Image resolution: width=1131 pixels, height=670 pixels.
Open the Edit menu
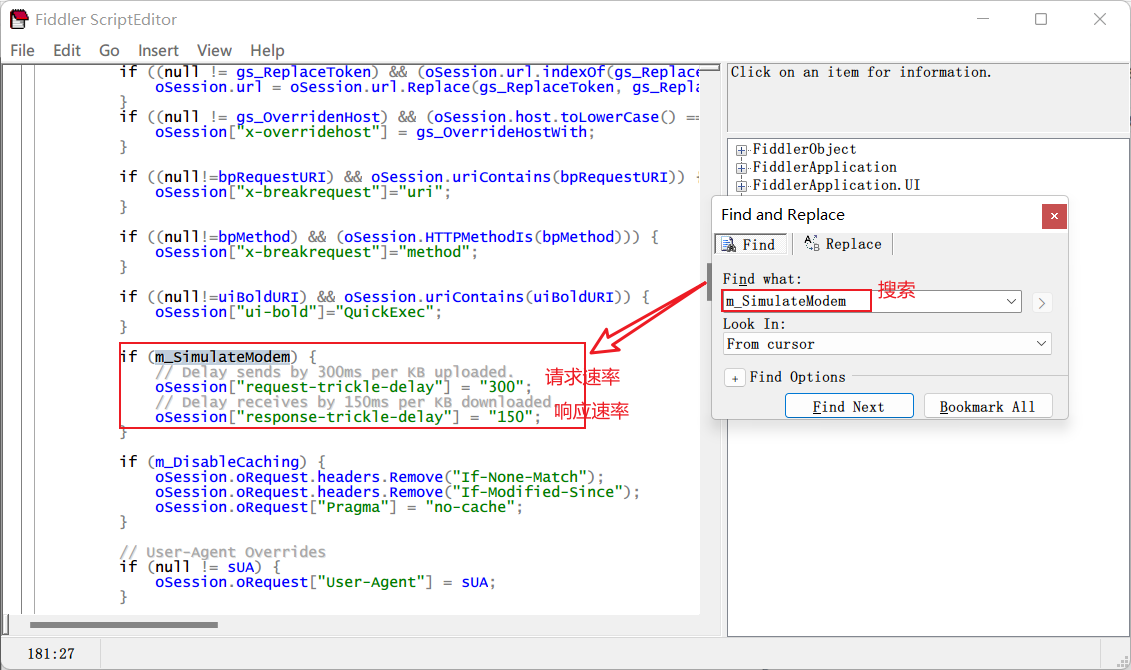coord(67,50)
